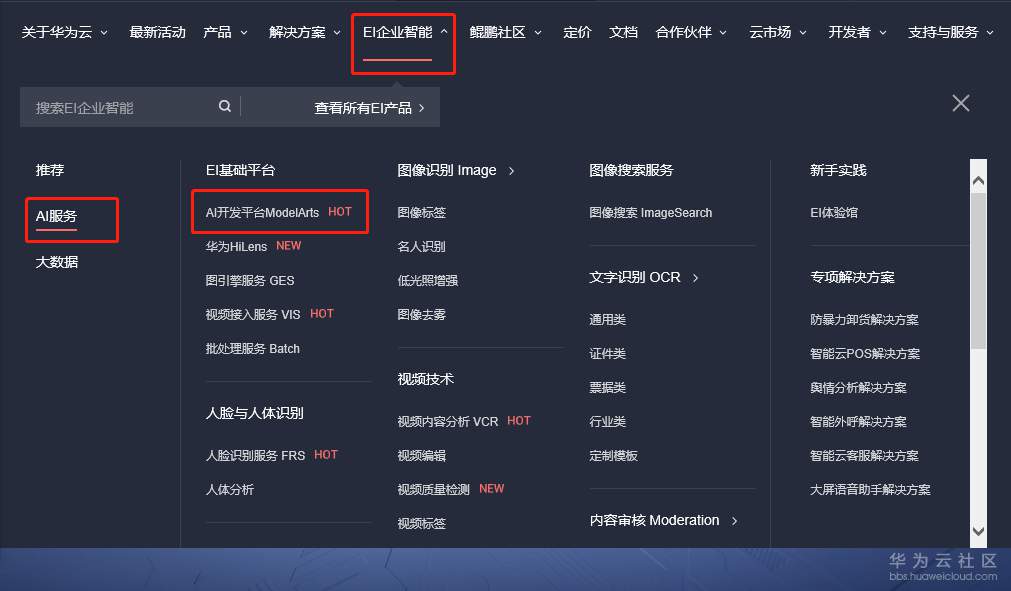
Task: Open 图像去雾 link
Action: (422, 314)
